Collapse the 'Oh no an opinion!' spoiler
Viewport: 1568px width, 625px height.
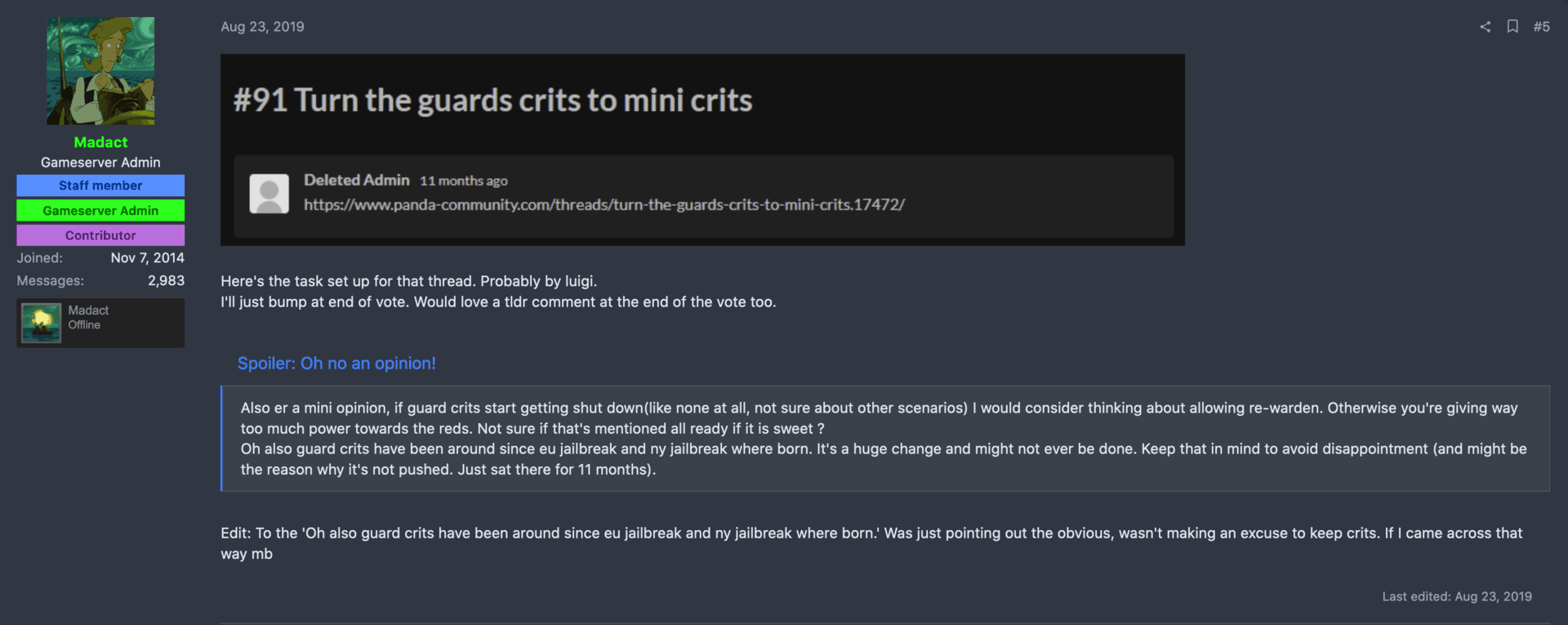coord(336,364)
